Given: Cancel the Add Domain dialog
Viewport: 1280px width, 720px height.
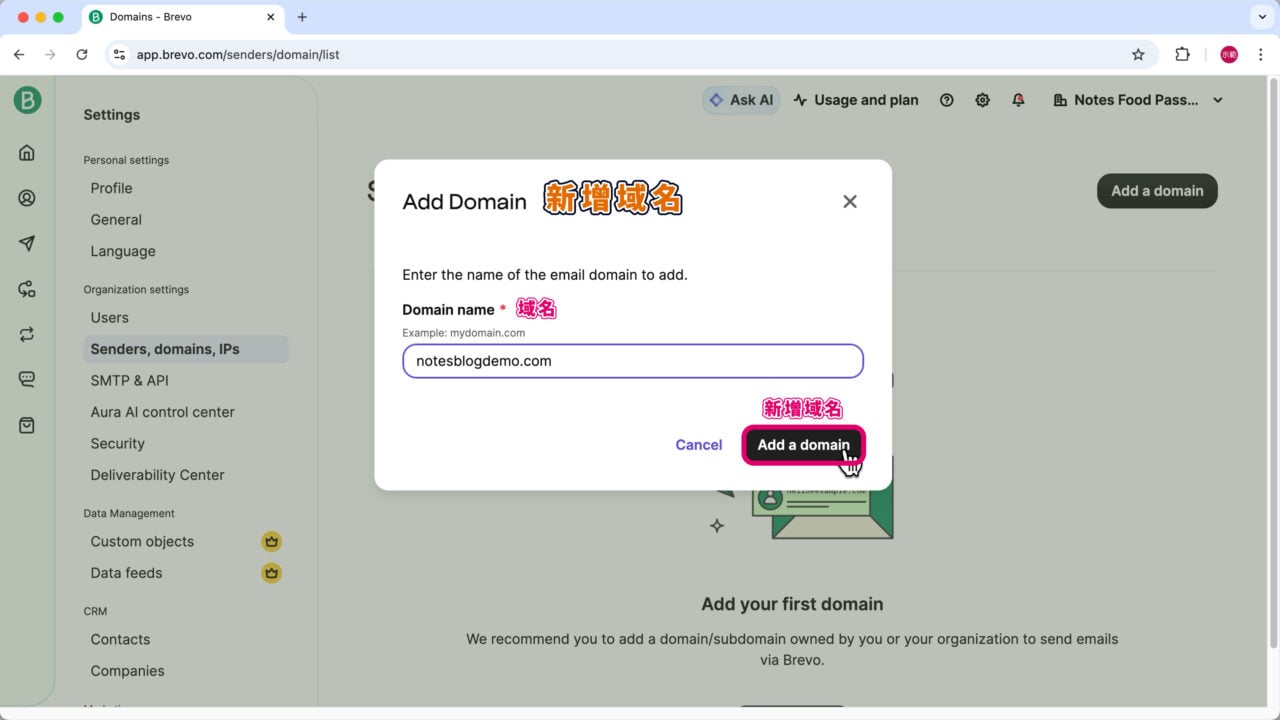Looking at the screenshot, I should (x=698, y=445).
